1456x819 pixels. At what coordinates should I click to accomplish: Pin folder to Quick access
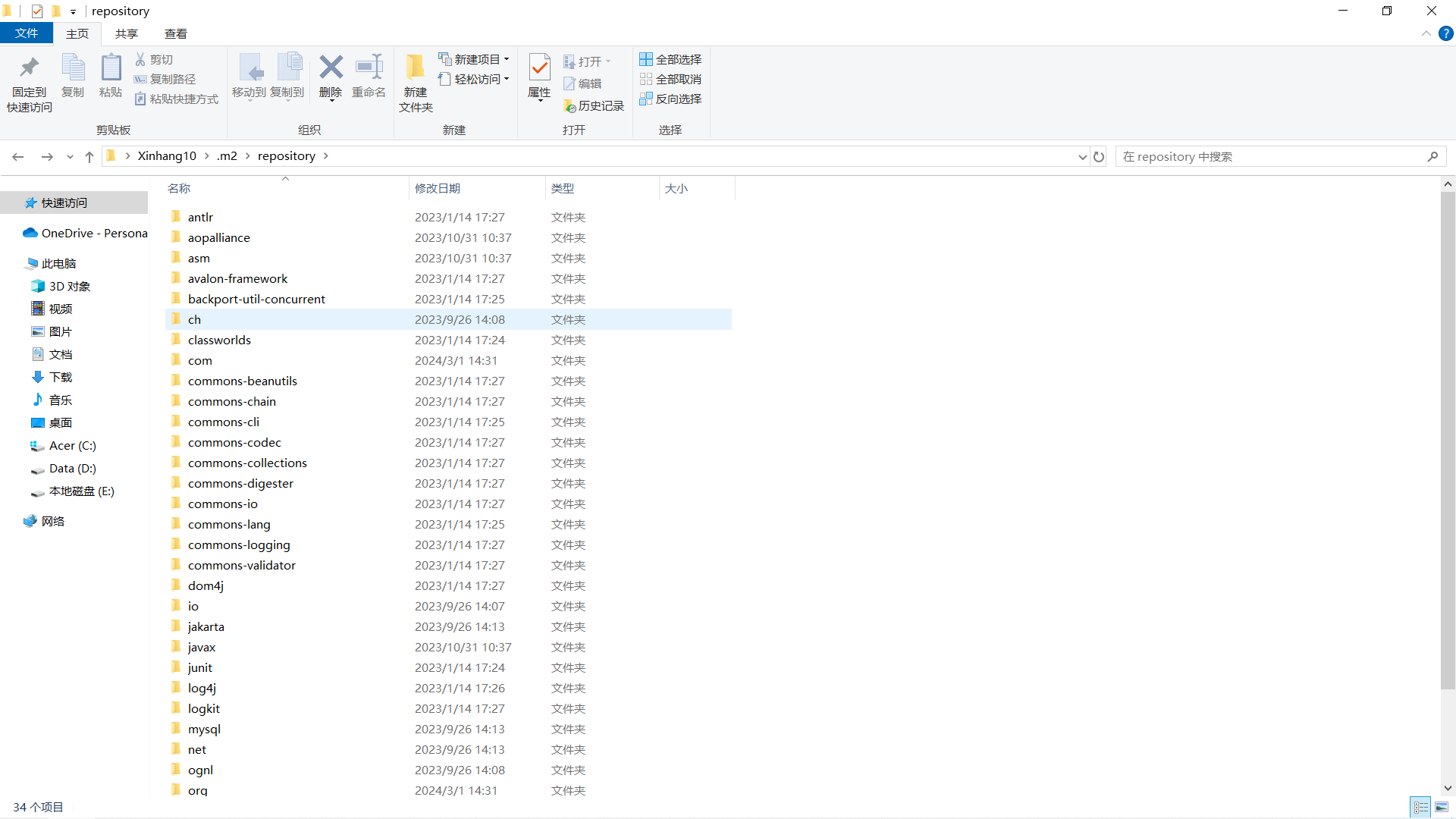[x=30, y=84]
